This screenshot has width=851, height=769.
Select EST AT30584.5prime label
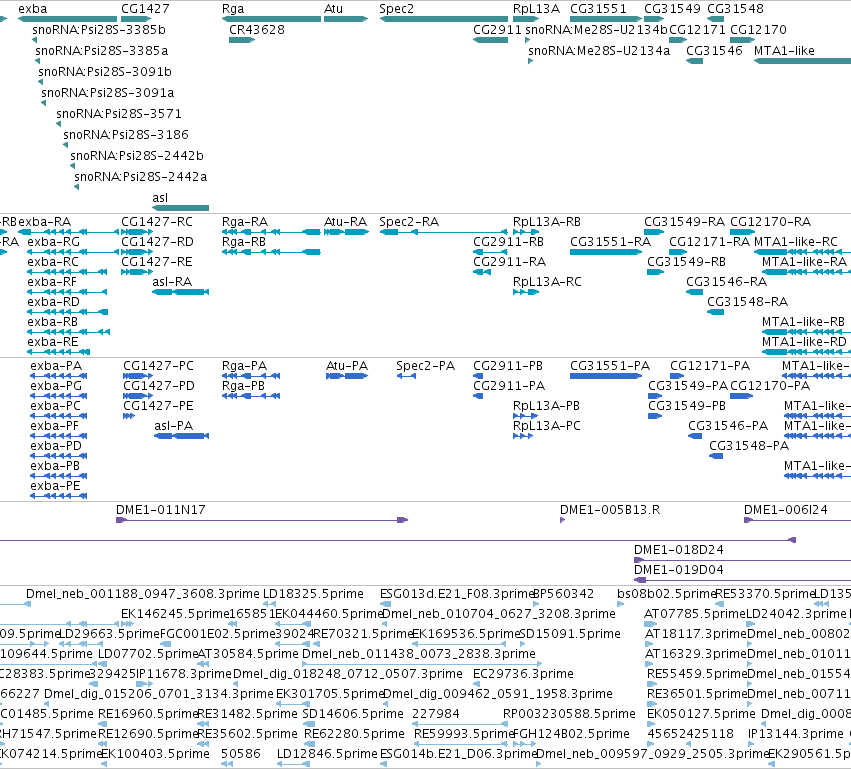[x=248, y=654]
